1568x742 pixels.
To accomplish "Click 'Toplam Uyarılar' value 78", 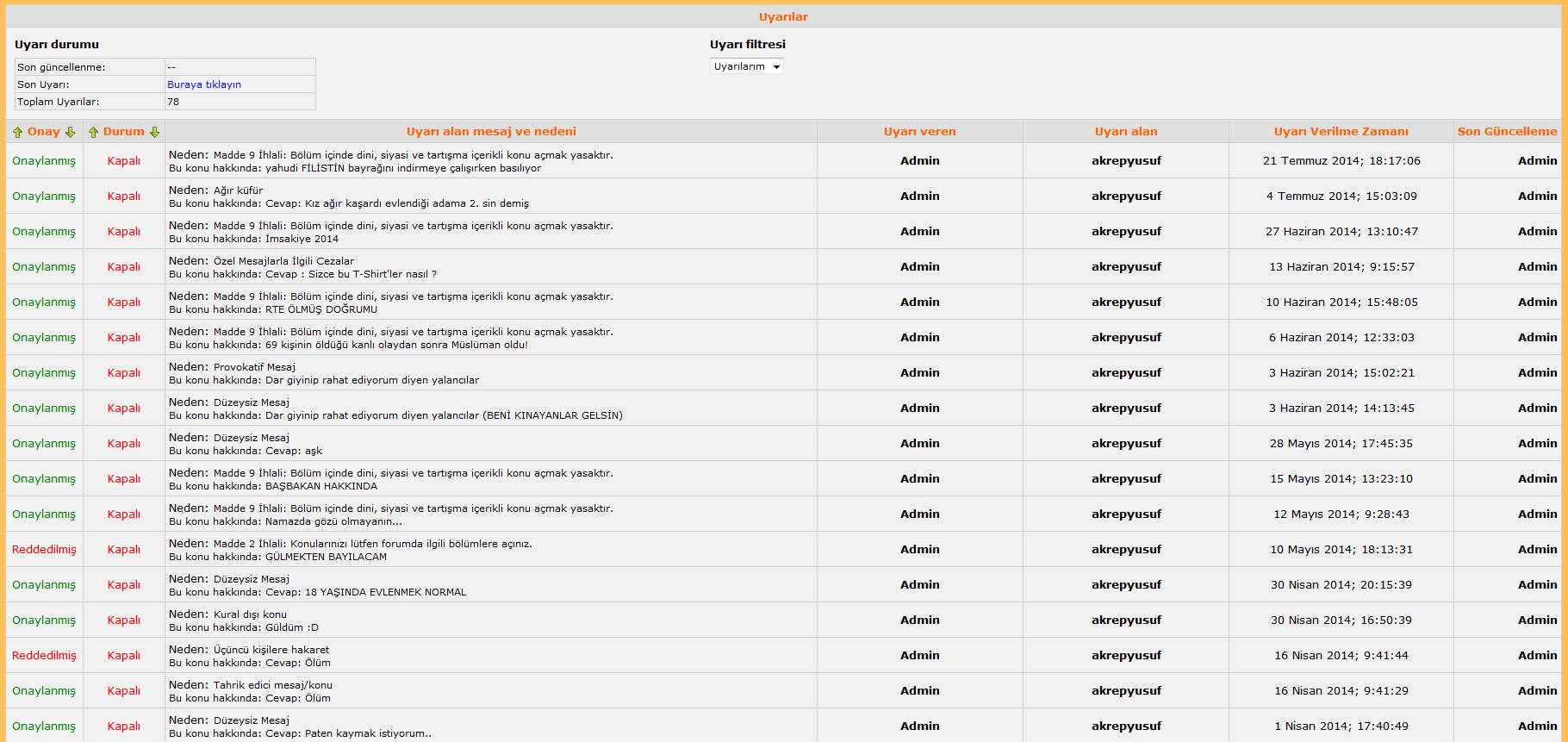I will coord(173,102).
